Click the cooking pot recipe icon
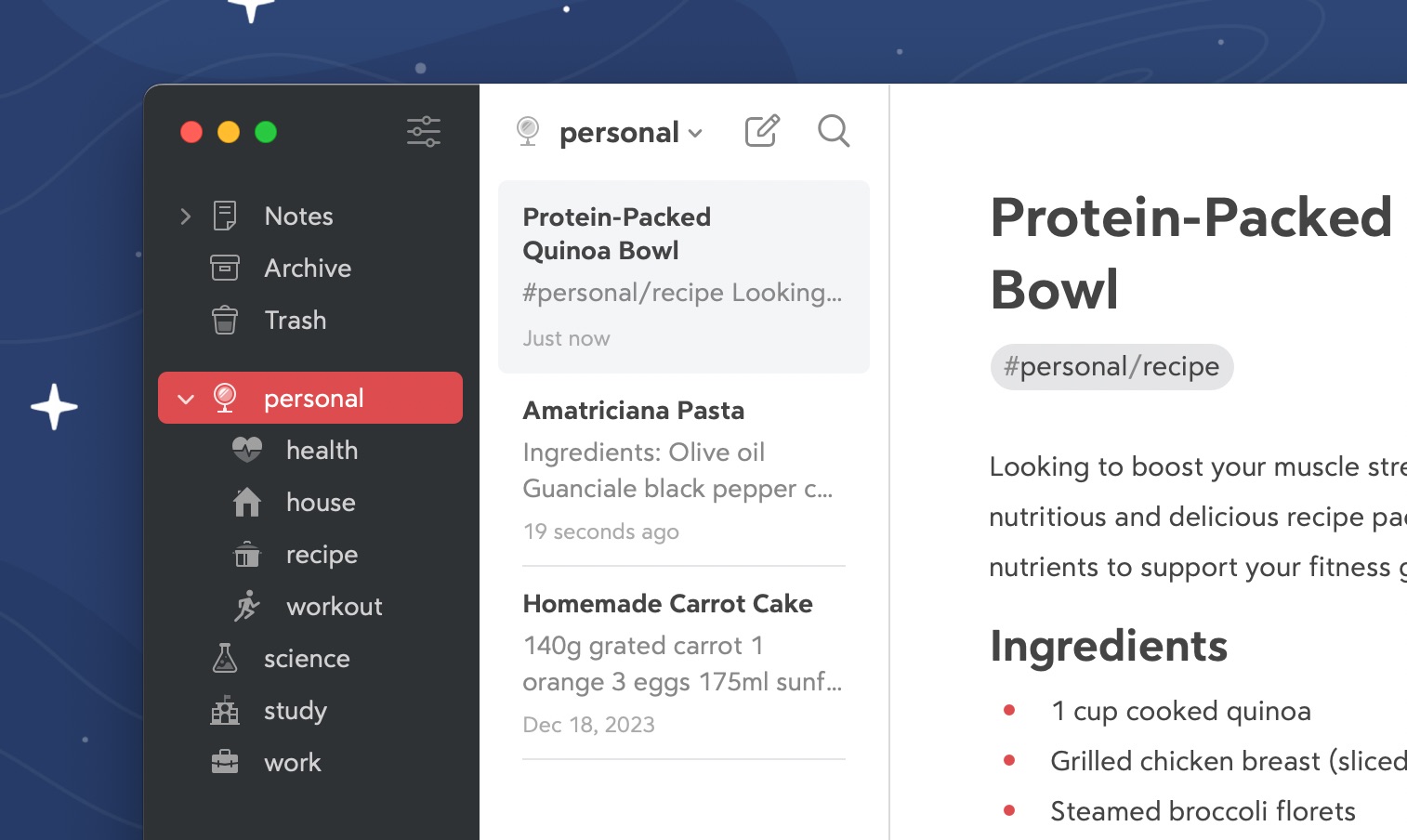This screenshot has width=1407, height=840. 247,555
